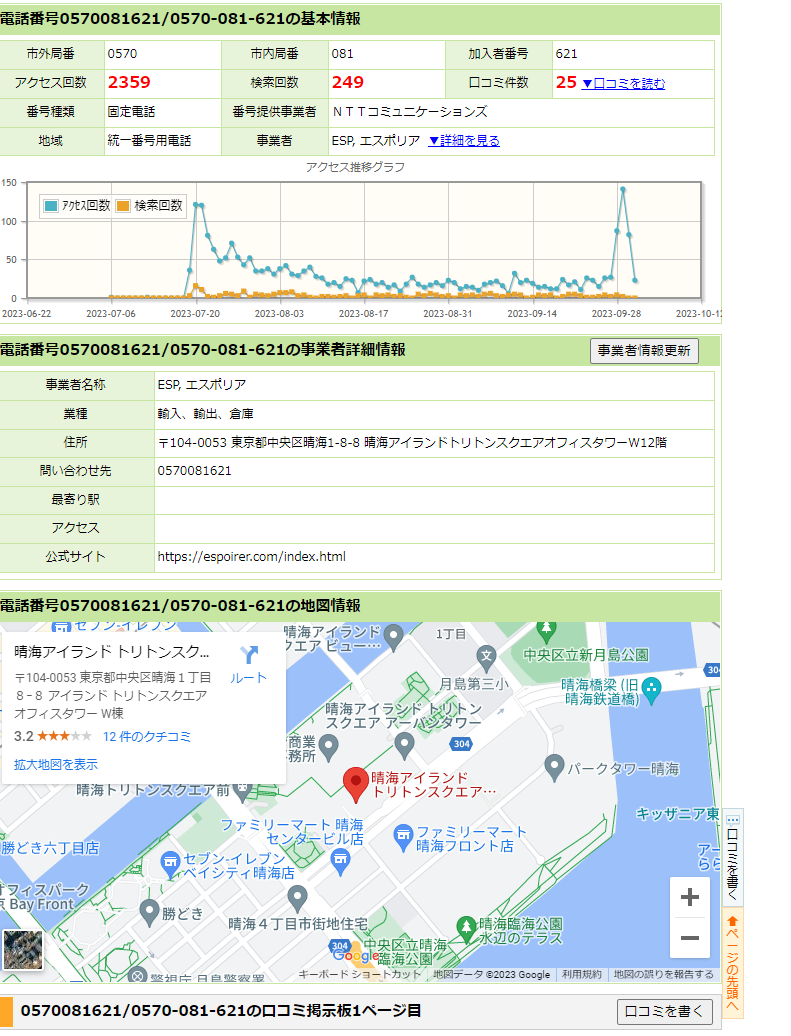Image resolution: width=791 pixels, height=1036 pixels.
Task: Open the Google logo on the map
Action: [x=356, y=955]
